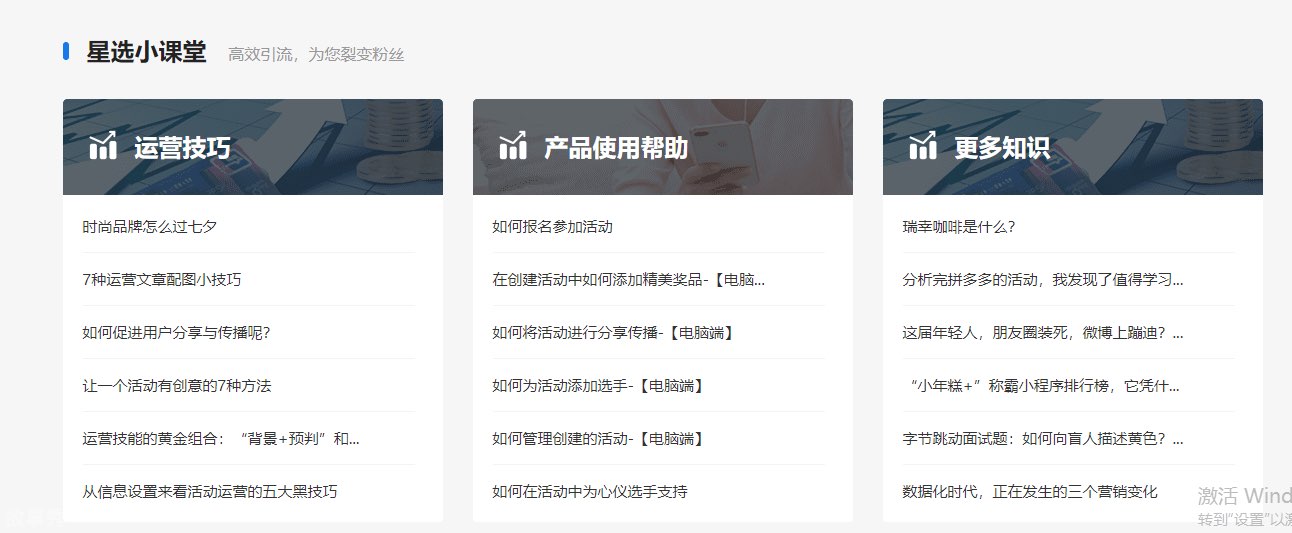Screen dimensions: 1292x533
Task: Open help article 如何报名参加活动
Action: pyautogui.click(x=552, y=227)
